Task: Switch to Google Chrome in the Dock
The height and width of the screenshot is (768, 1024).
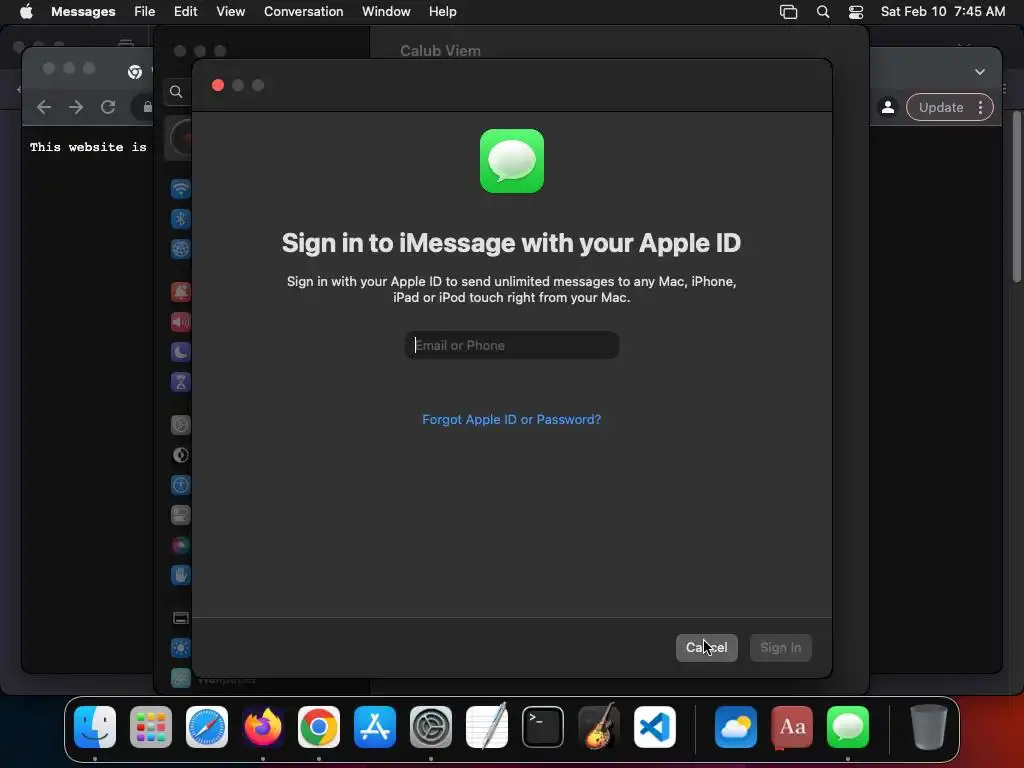Action: click(319, 727)
